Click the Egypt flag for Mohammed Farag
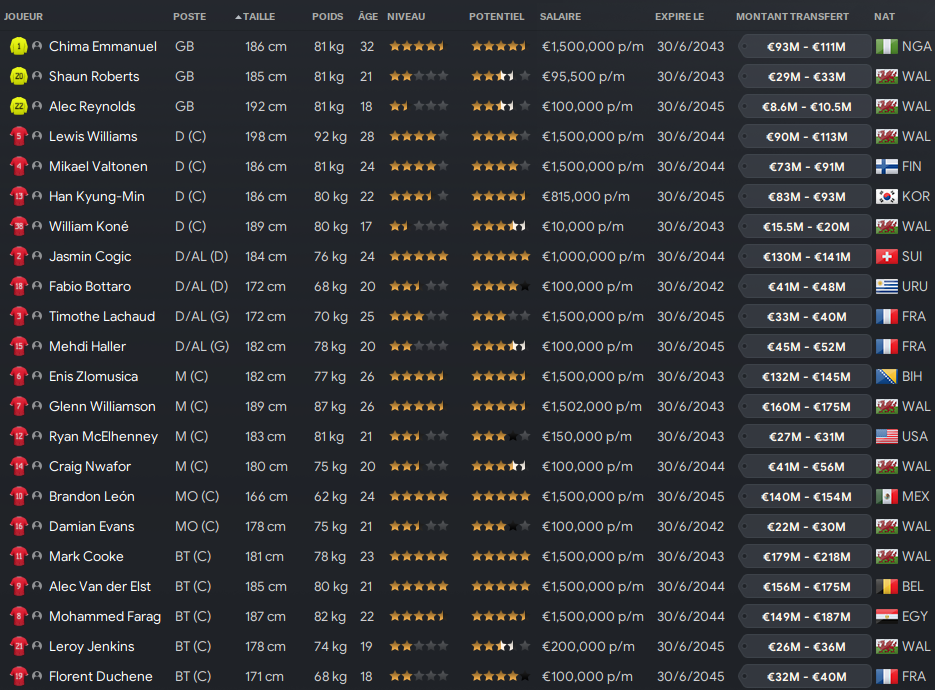Image resolution: width=935 pixels, height=690 pixels. click(x=887, y=616)
